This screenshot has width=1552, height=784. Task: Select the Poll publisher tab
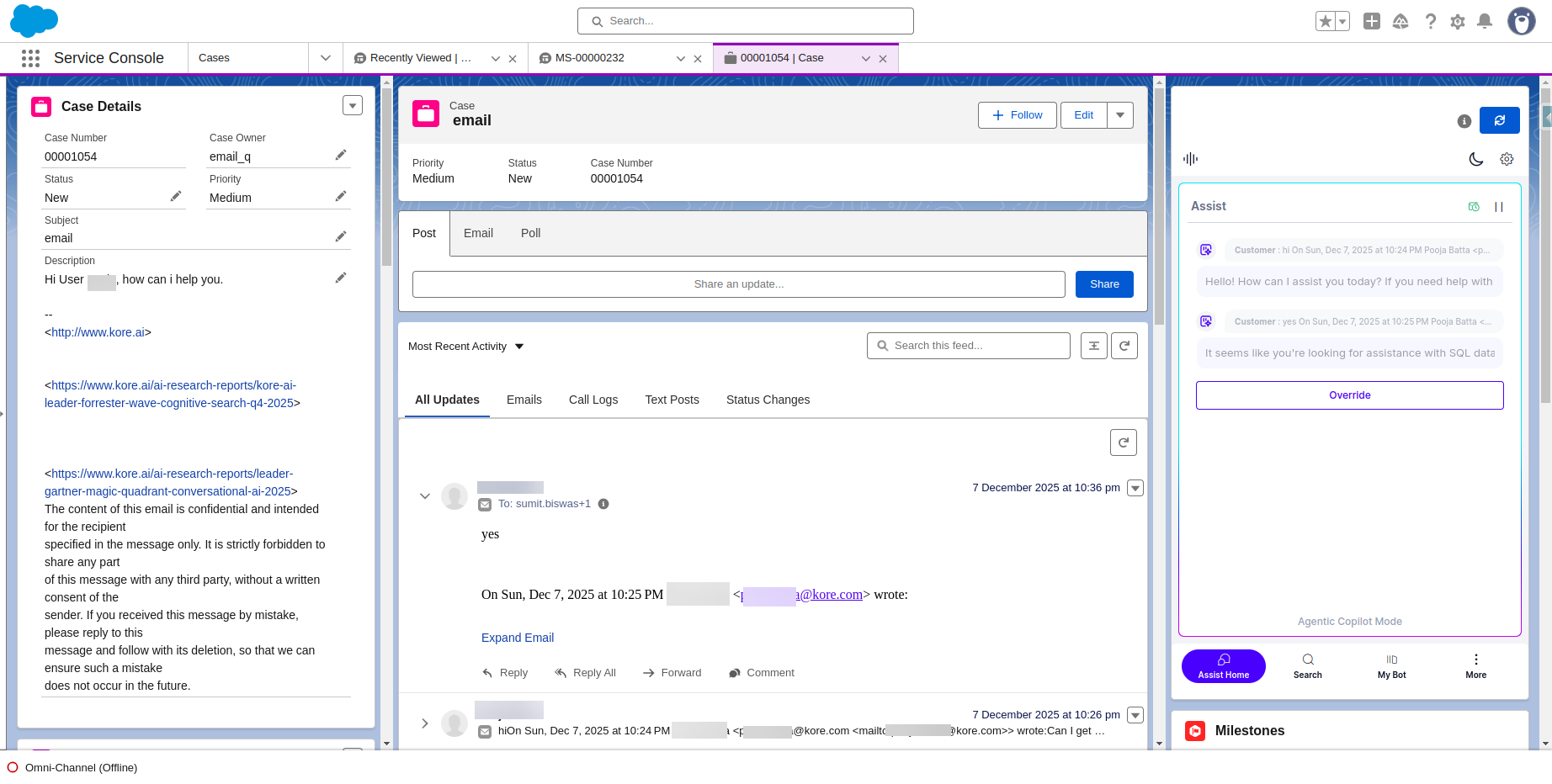point(530,233)
